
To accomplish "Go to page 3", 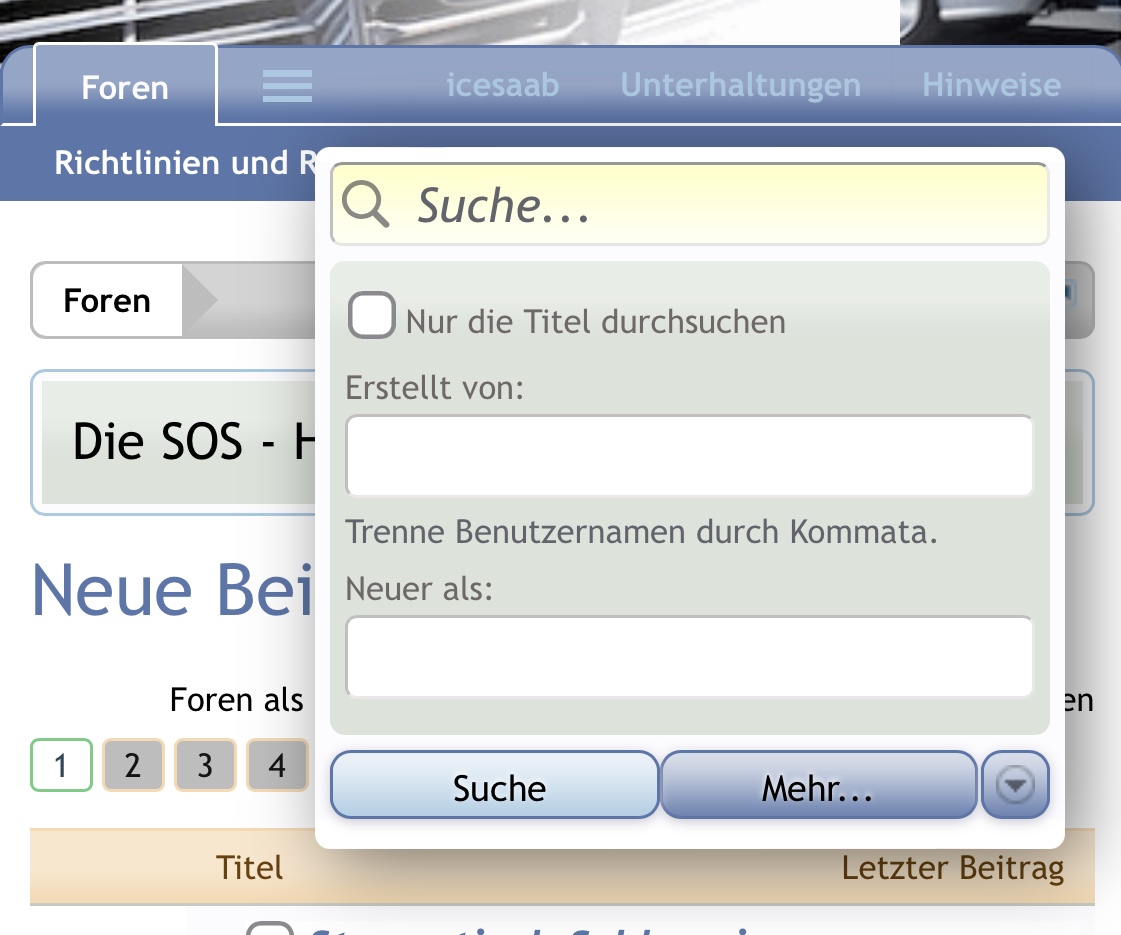I will 205,766.
